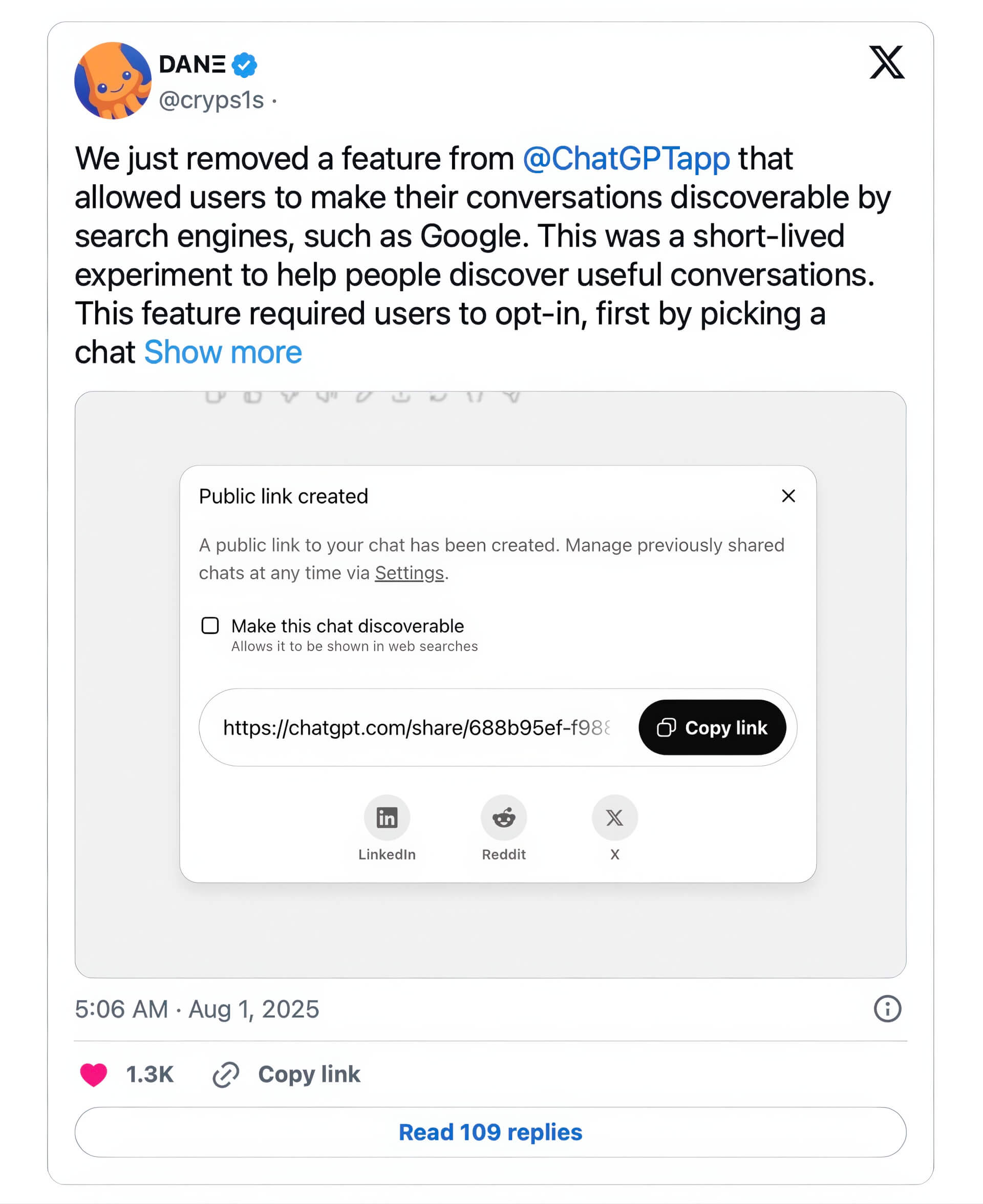The height and width of the screenshot is (1204, 983).
Task: Click the copy link chain icon below the tweet
Action: coord(226,1074)
